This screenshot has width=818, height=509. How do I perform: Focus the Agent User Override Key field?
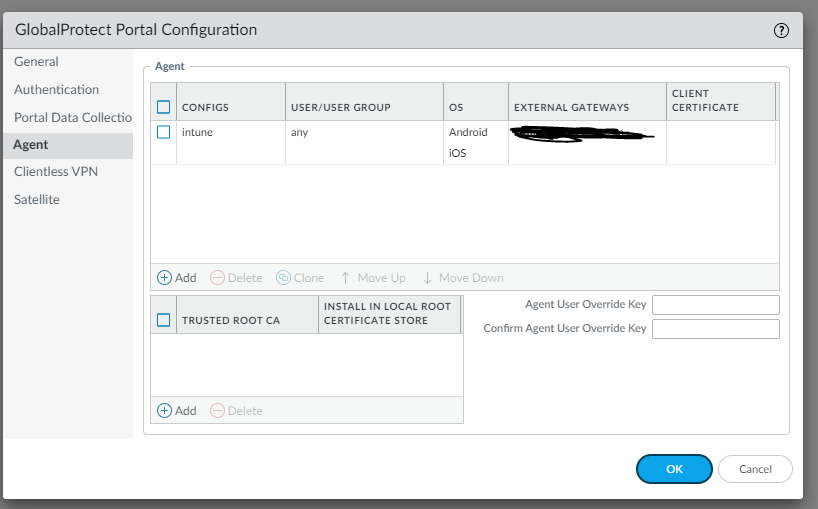point(715,305)
